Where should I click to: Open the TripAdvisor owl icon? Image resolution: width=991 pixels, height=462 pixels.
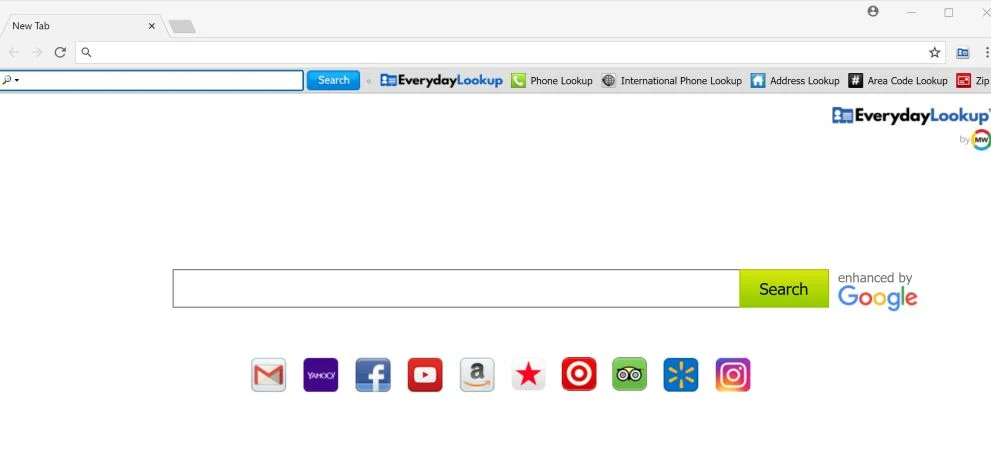[629, 374]
